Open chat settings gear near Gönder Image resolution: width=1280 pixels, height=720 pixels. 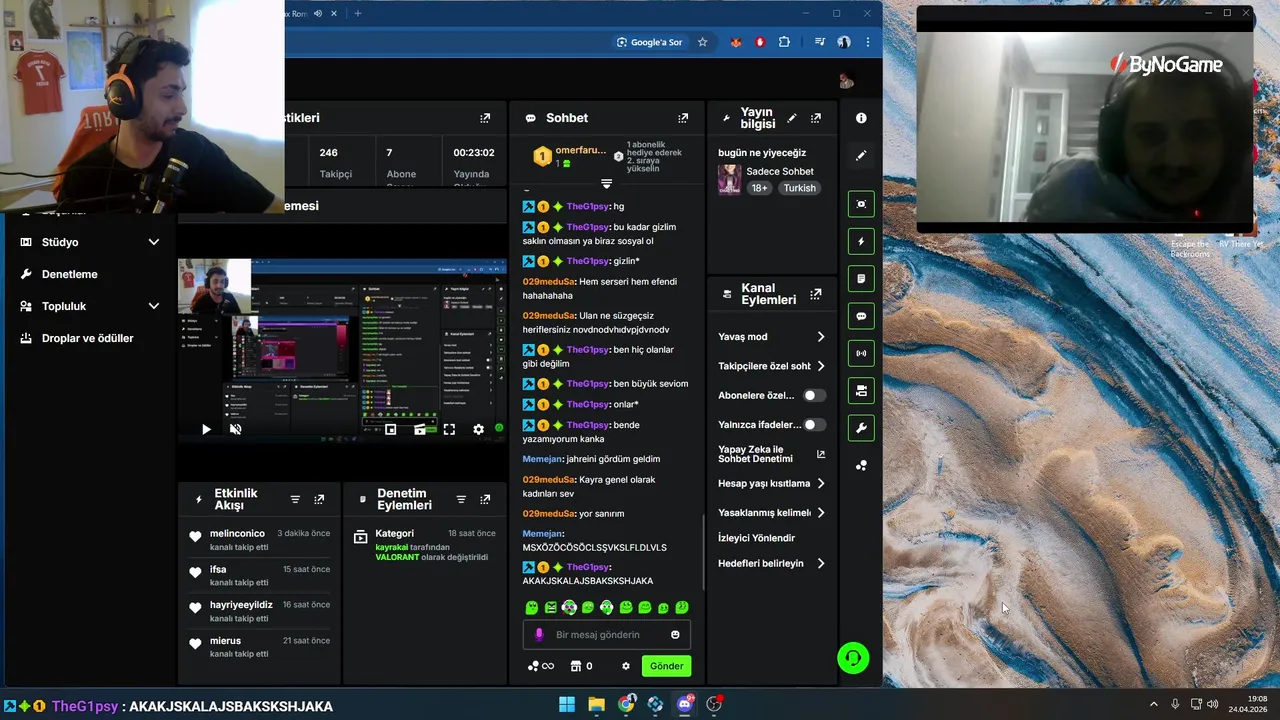[626, 666]
